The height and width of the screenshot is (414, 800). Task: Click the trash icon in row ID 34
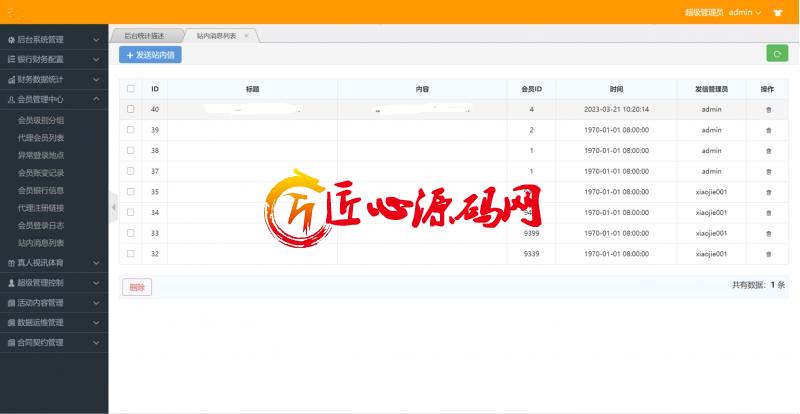point(768,213)
